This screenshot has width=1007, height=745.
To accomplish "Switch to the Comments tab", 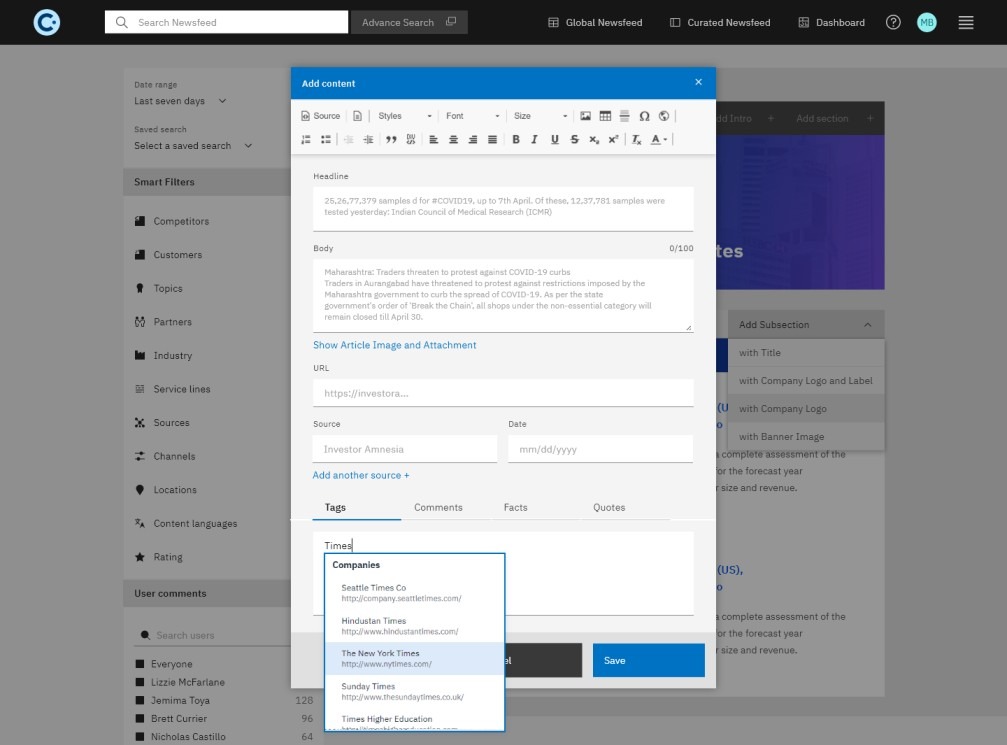I will (438, 507).
